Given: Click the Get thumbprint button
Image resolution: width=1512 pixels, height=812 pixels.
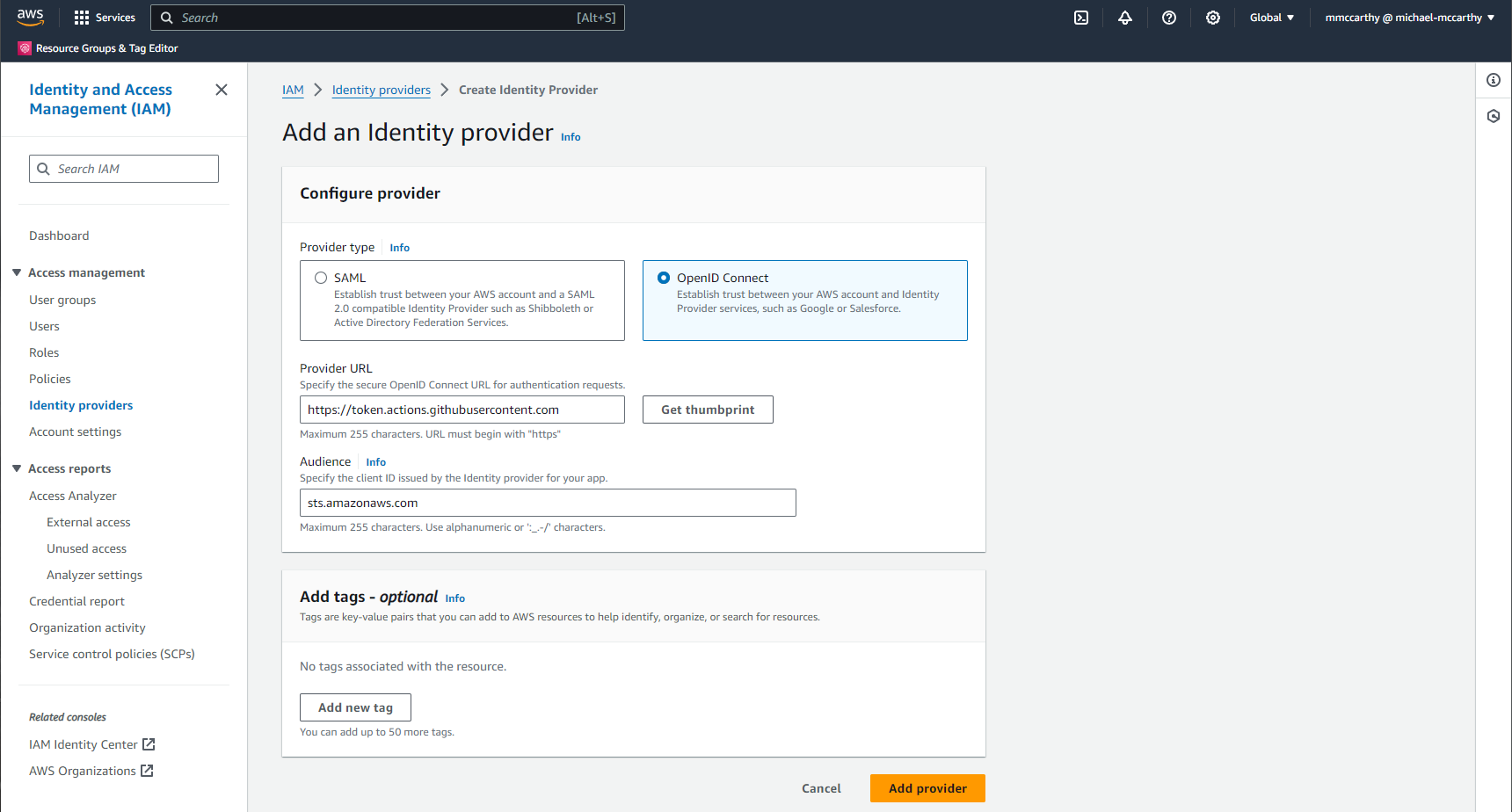Looking at the screenshot, I should [708, 410].
